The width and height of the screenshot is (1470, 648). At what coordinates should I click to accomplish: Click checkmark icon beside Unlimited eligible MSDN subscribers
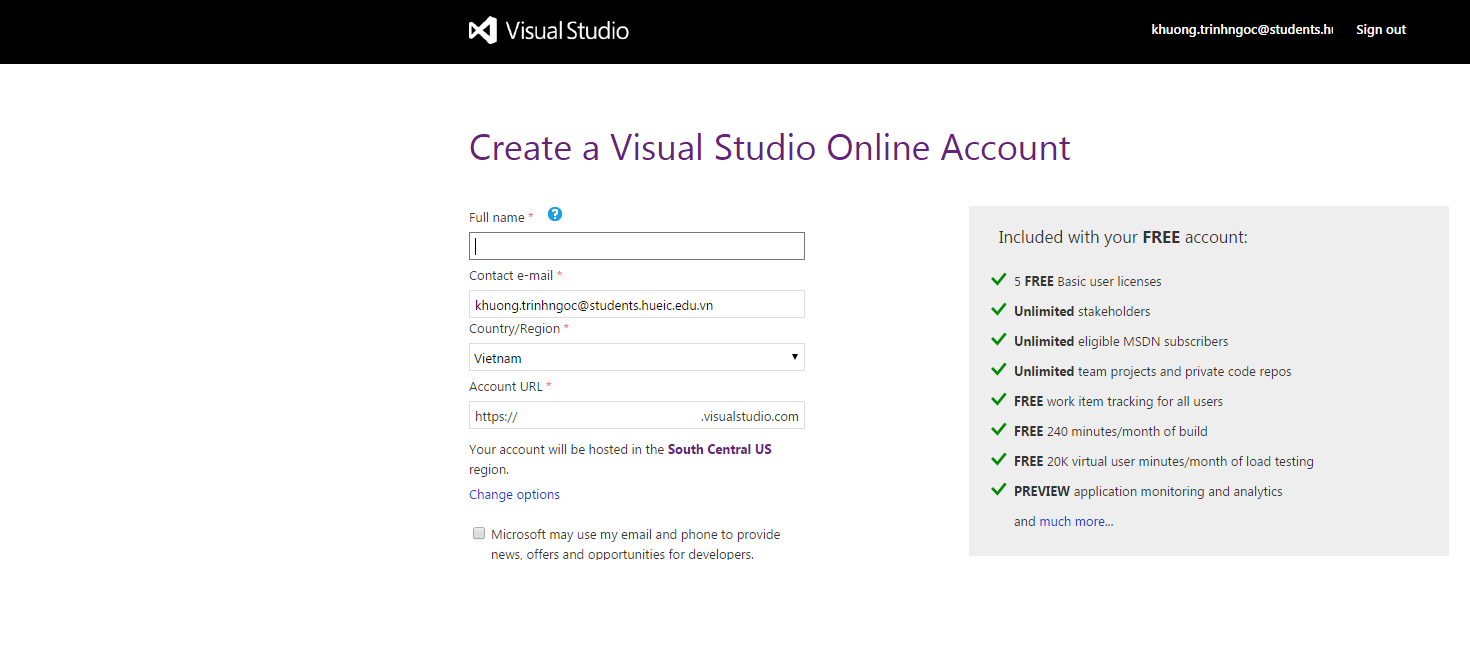tap(998, 340)
